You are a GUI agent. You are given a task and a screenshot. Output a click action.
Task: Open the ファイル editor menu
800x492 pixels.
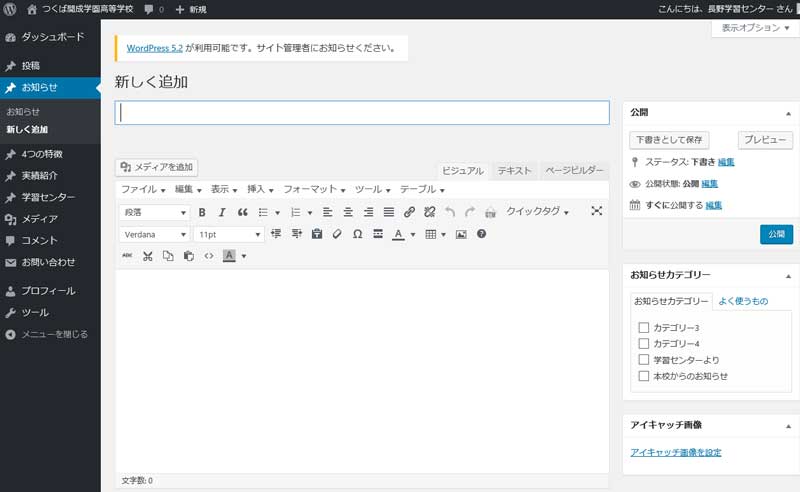pyautogui.click(x=143, y=189)
